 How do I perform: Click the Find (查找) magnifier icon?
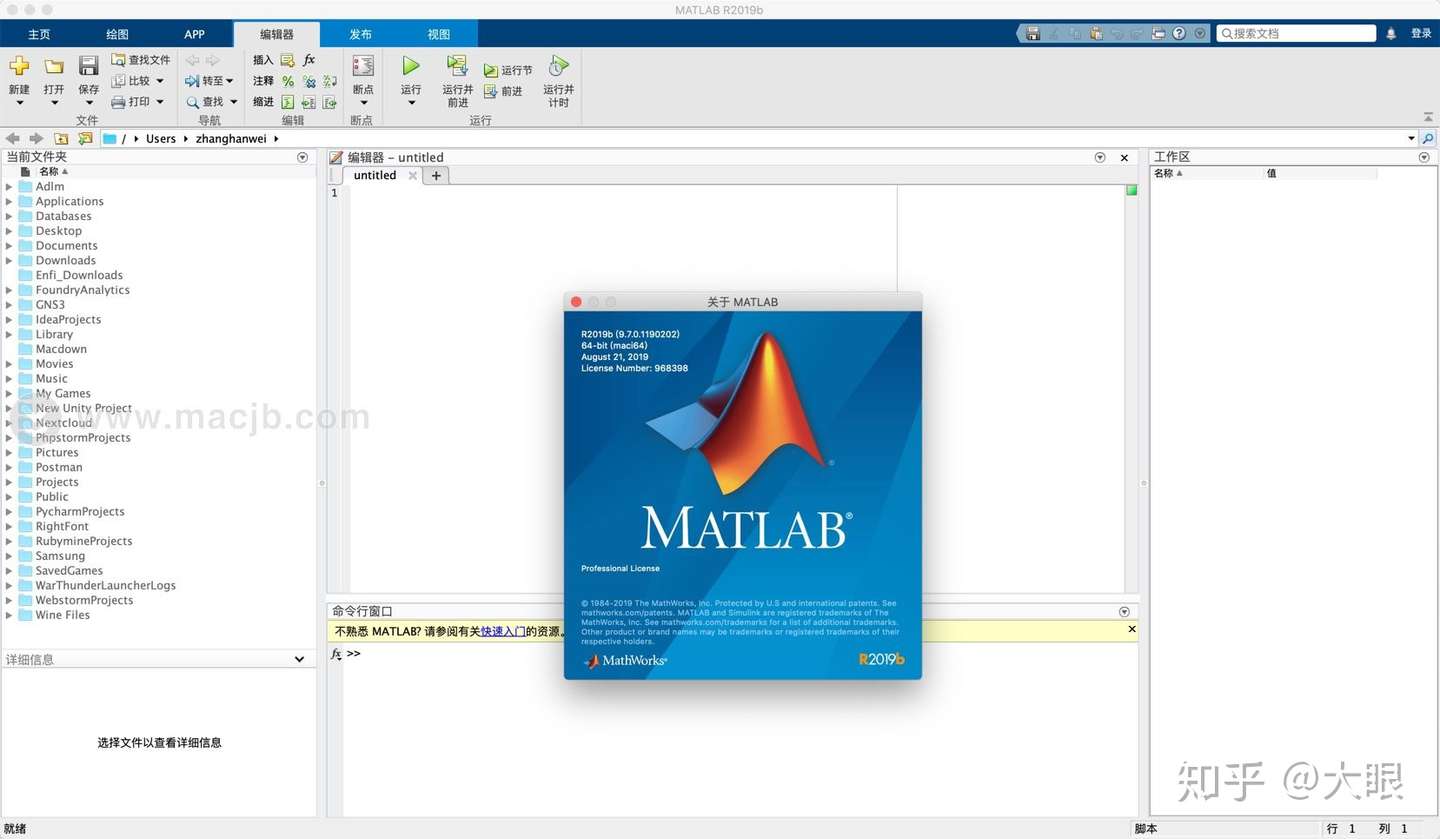pos(192,102)
